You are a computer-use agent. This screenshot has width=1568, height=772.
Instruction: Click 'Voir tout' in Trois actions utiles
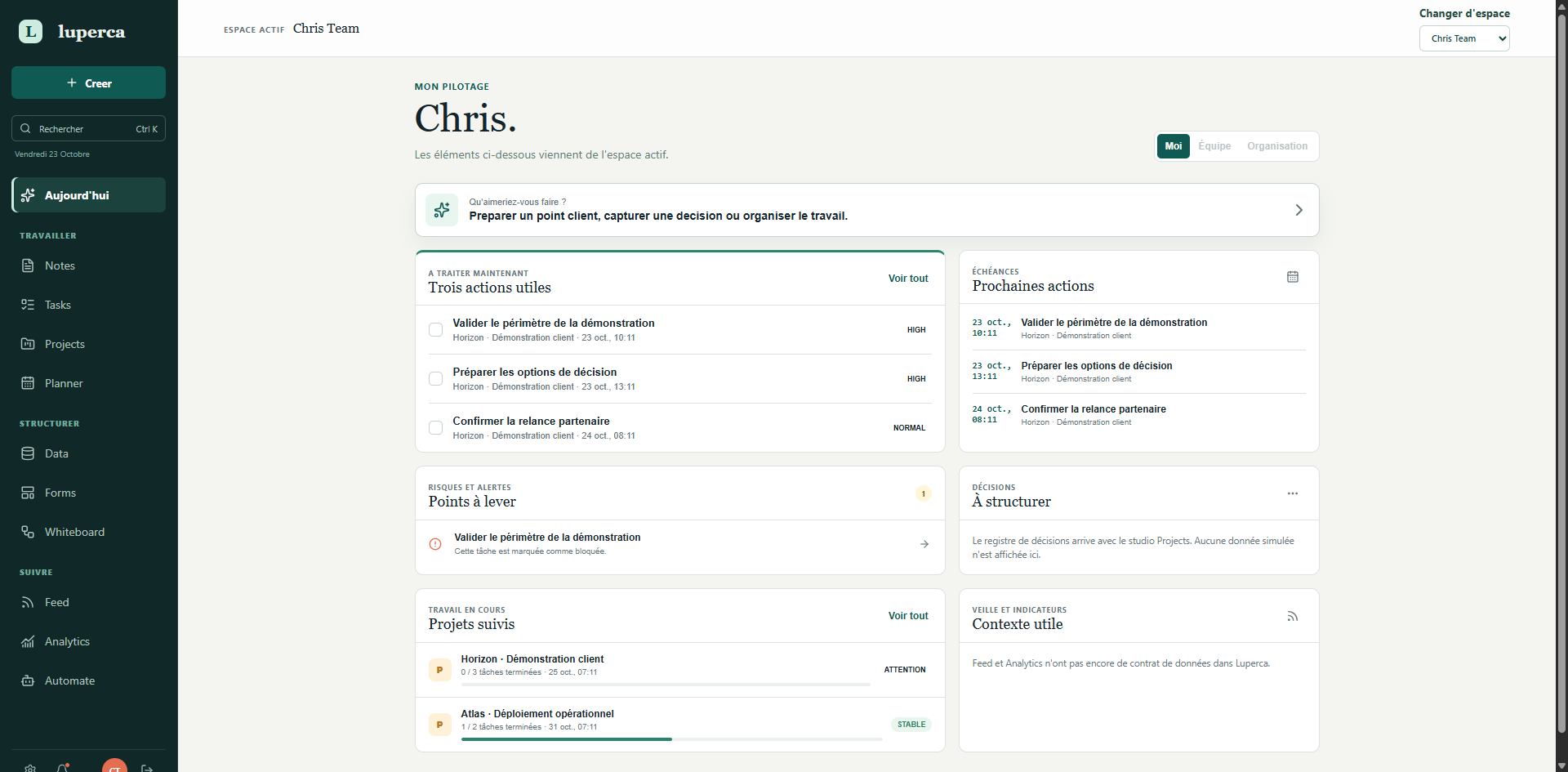click(x=908, y=279)
